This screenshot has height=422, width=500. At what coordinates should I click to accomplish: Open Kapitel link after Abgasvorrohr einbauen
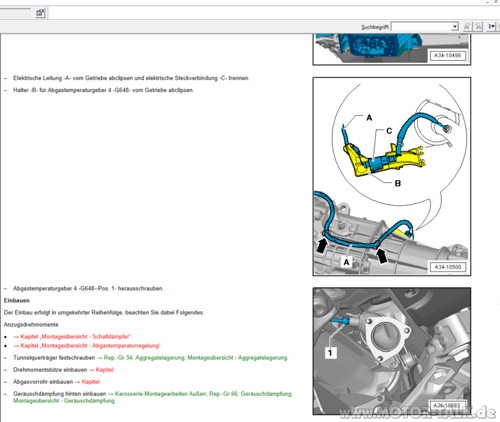pos(87,382)
